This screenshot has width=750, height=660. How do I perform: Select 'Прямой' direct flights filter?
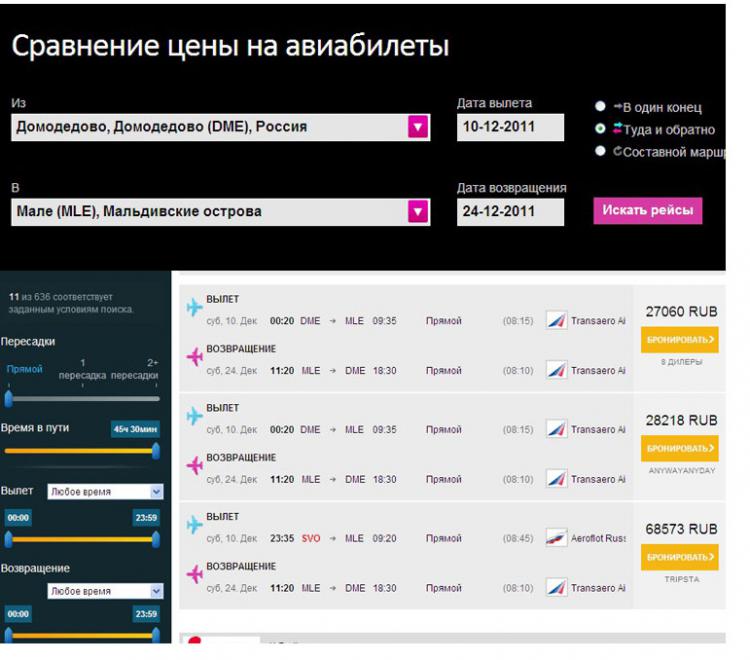[25, 369]
